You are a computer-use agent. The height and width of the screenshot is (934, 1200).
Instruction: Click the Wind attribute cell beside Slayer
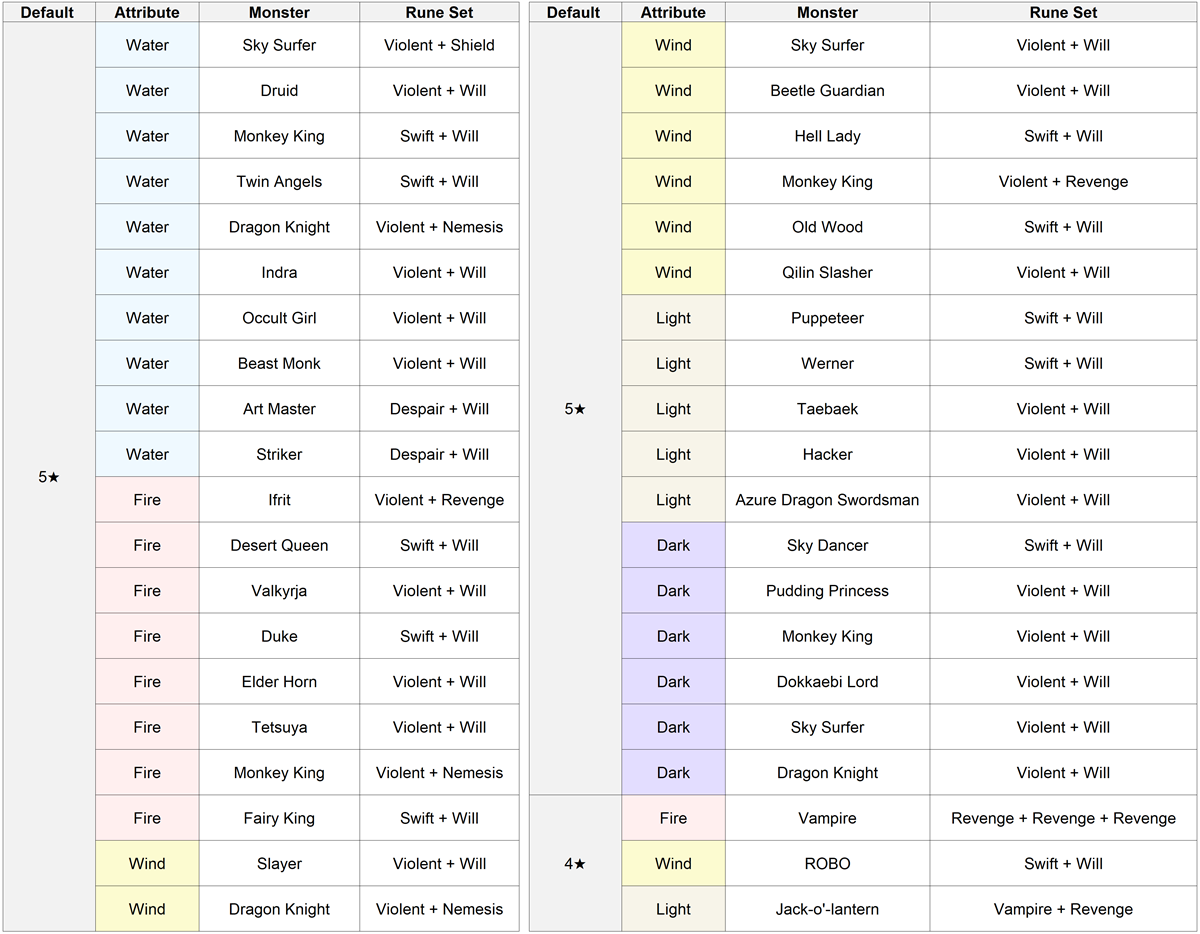click(x=147, y=864)
